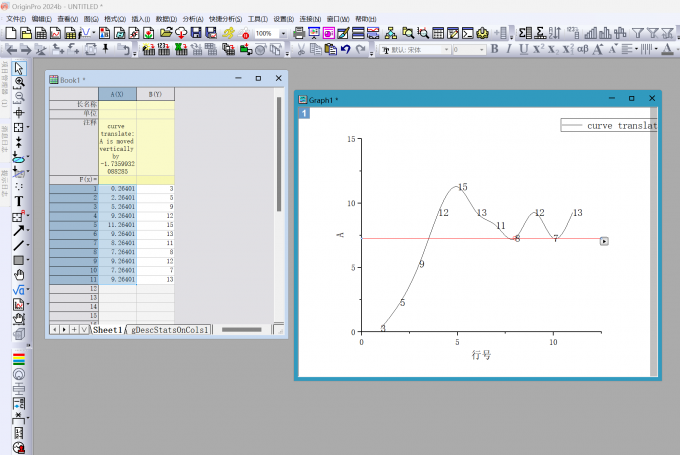Open the 文件(F) menu

coord(16,19)
